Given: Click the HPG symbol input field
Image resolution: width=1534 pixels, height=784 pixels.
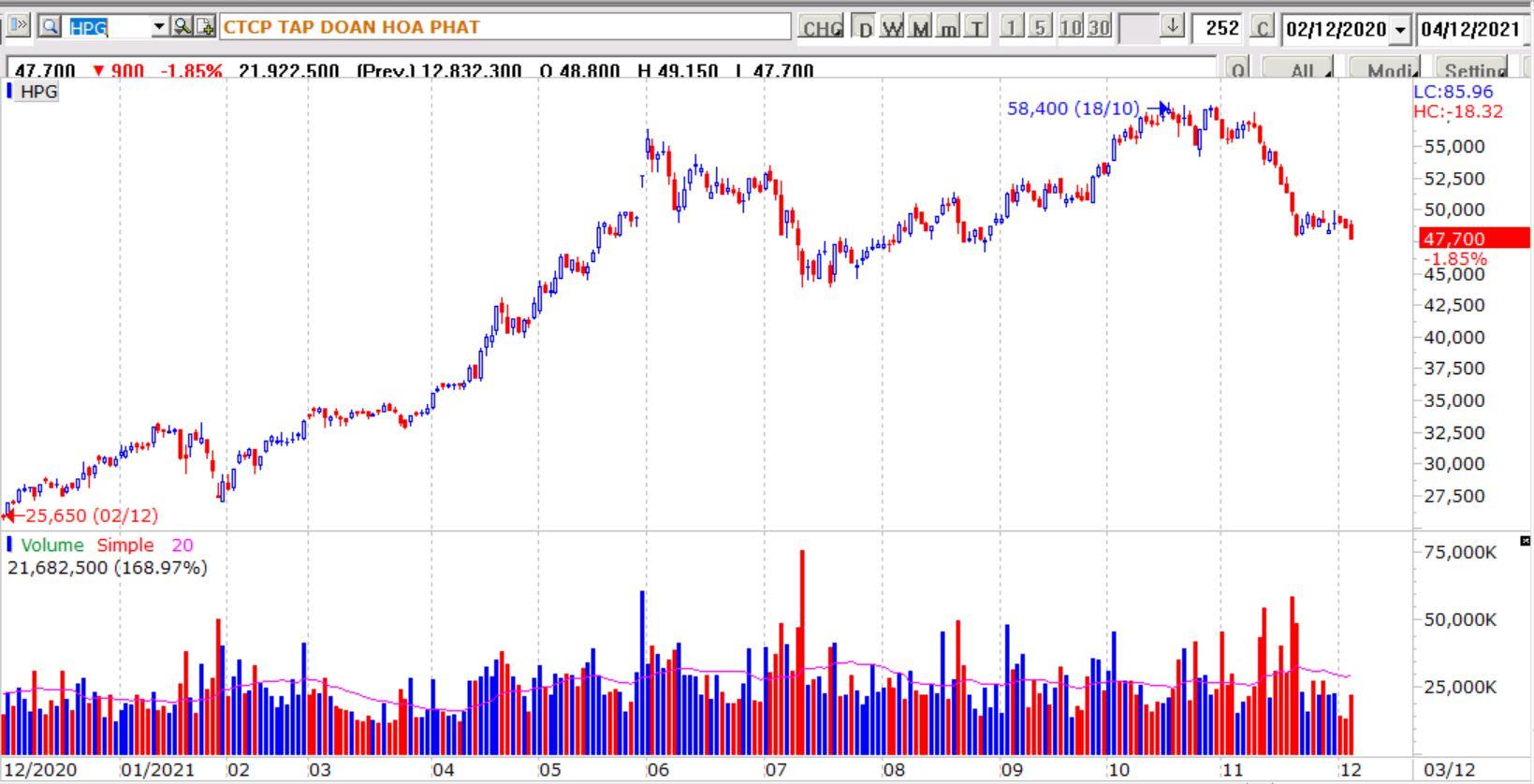Looking at the screenshot, I should 109,27.
